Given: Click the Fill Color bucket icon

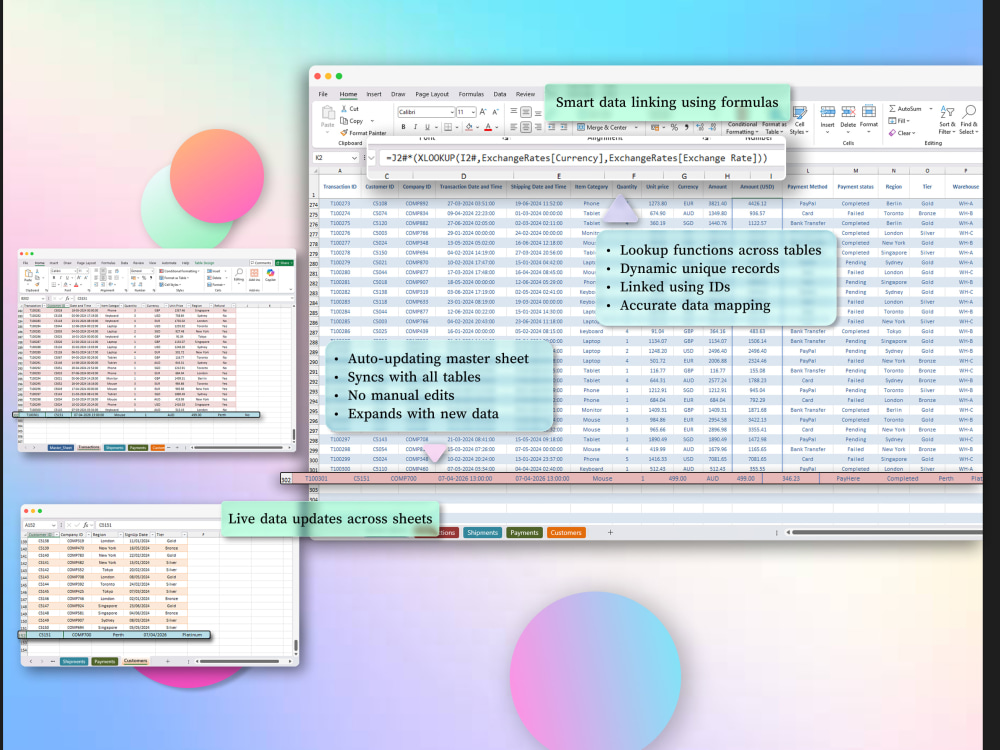Looking at the screenshot, I should pos(469,127).
